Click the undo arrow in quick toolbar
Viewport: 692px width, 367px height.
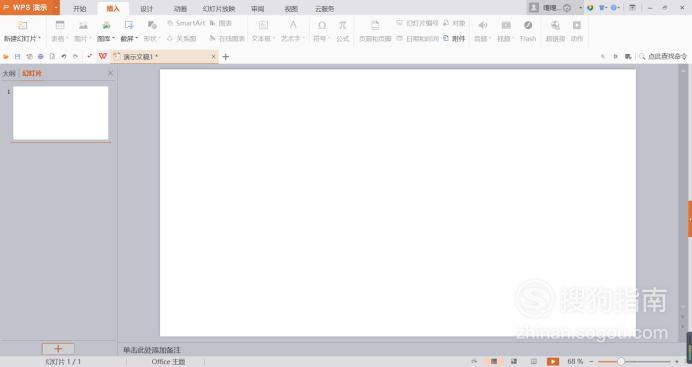coord(64,56)
